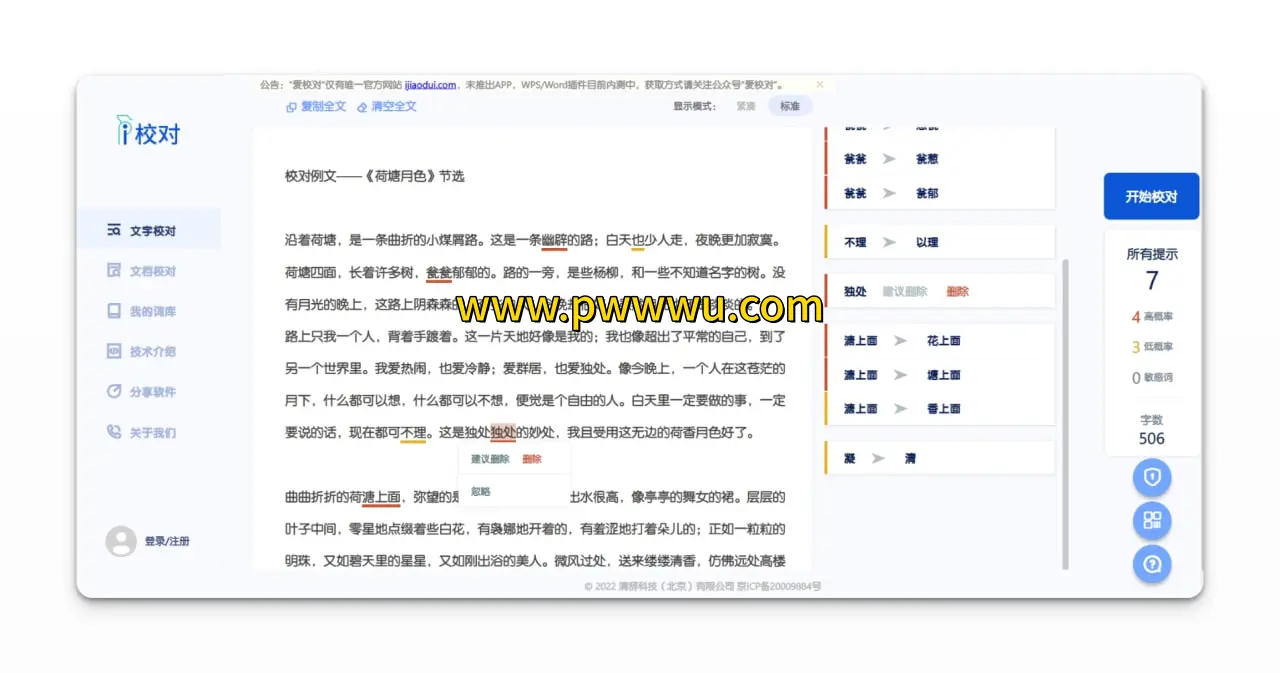The height and width of the screenshot is (673, 1280).
Task: Select the 标准 display mode
Action: tap(790, 106)
